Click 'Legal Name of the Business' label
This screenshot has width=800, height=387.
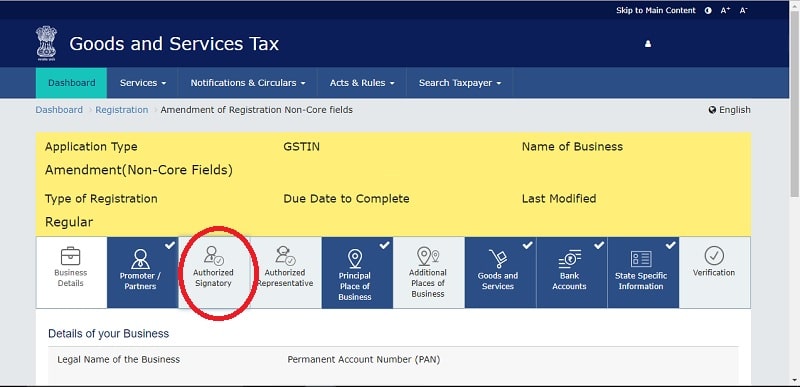coord(118,359)
